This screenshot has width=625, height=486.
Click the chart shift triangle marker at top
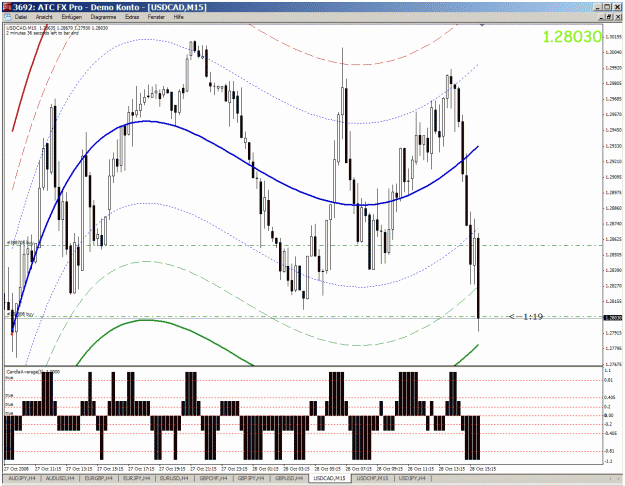point(482,25)
